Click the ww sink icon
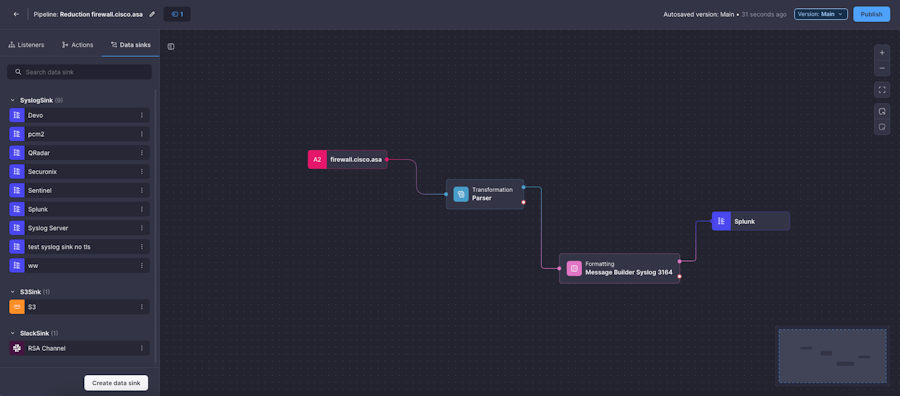Screen dimensions: 900x396 point(17,266)
